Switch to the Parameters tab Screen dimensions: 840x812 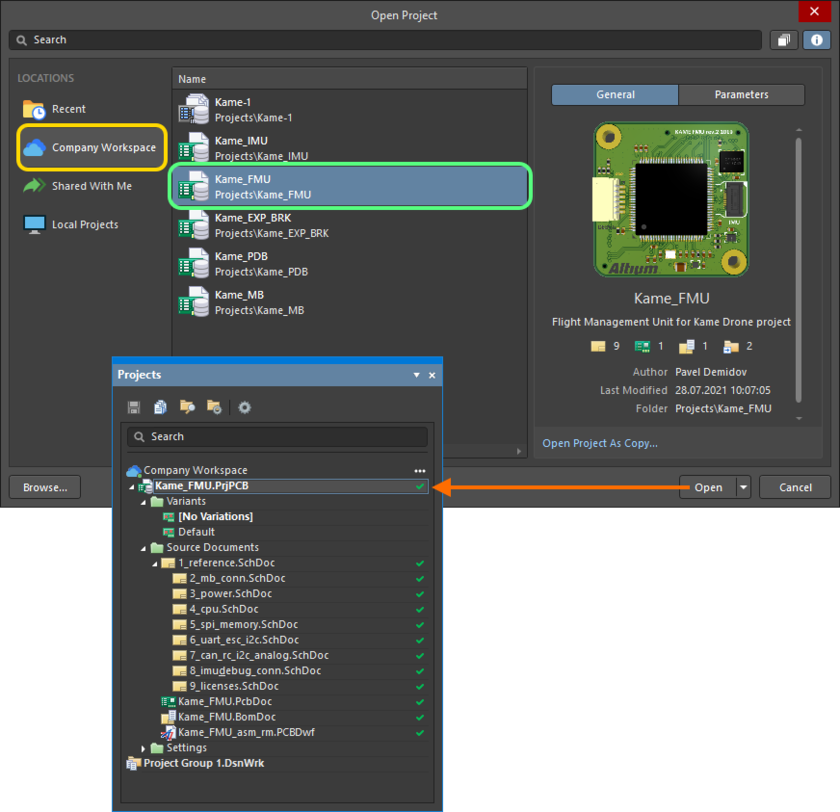coord(741,94)
